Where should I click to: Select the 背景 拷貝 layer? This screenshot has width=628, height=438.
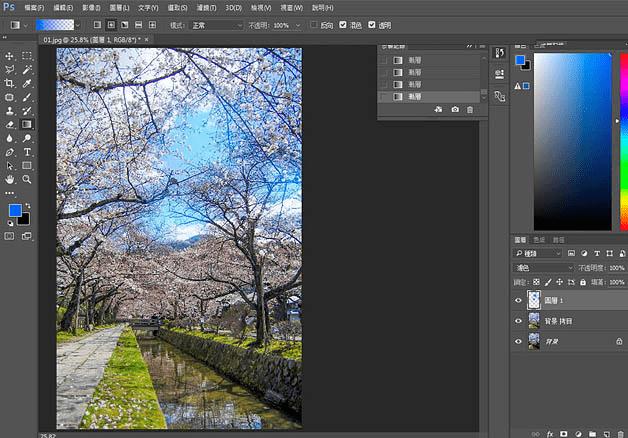click(565, 320)
